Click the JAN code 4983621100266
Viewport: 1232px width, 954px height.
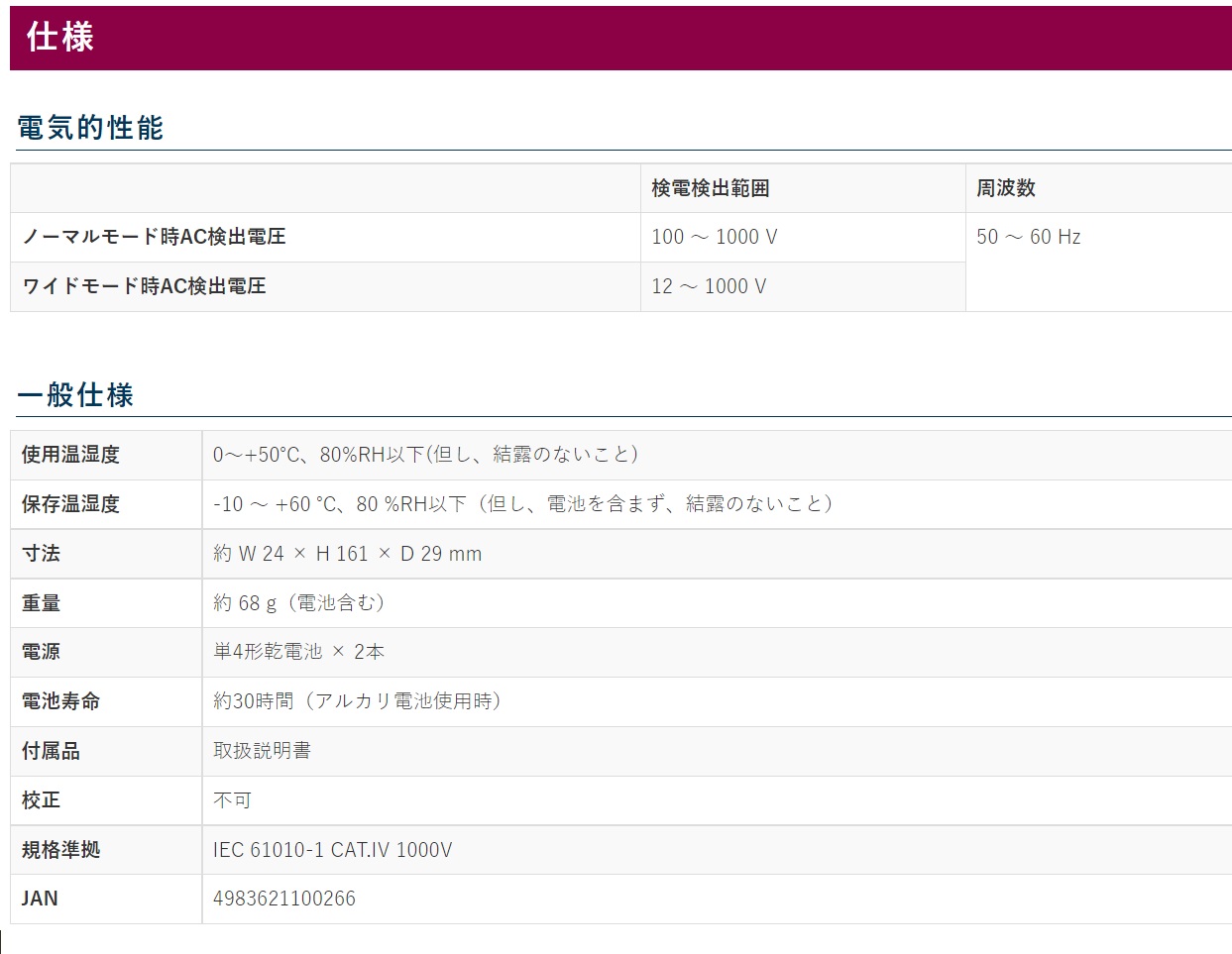click(283, 899)
